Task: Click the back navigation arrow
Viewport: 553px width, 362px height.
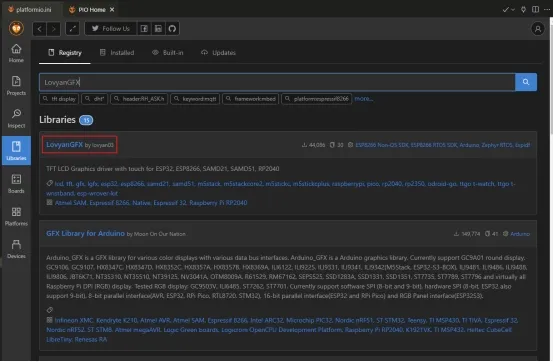Action: pyautogui.click(x=40, y=29)
